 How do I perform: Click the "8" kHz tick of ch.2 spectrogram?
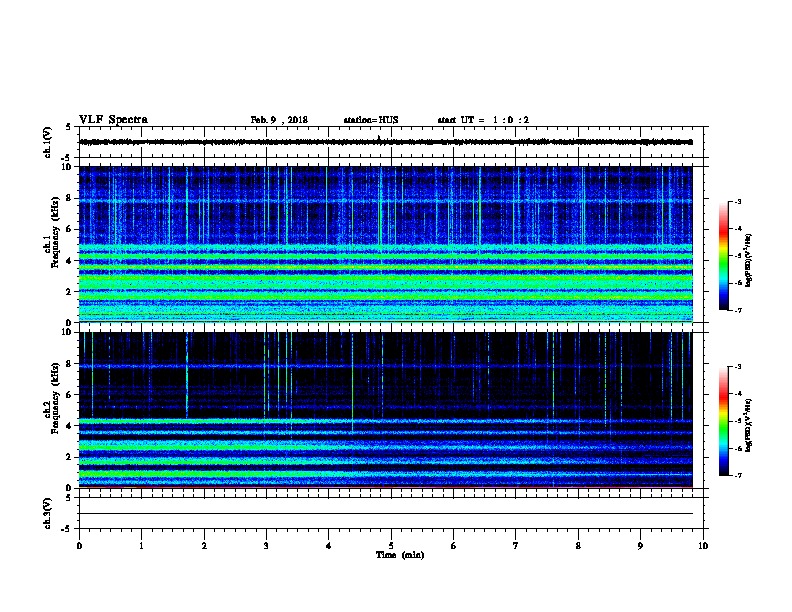69,363
